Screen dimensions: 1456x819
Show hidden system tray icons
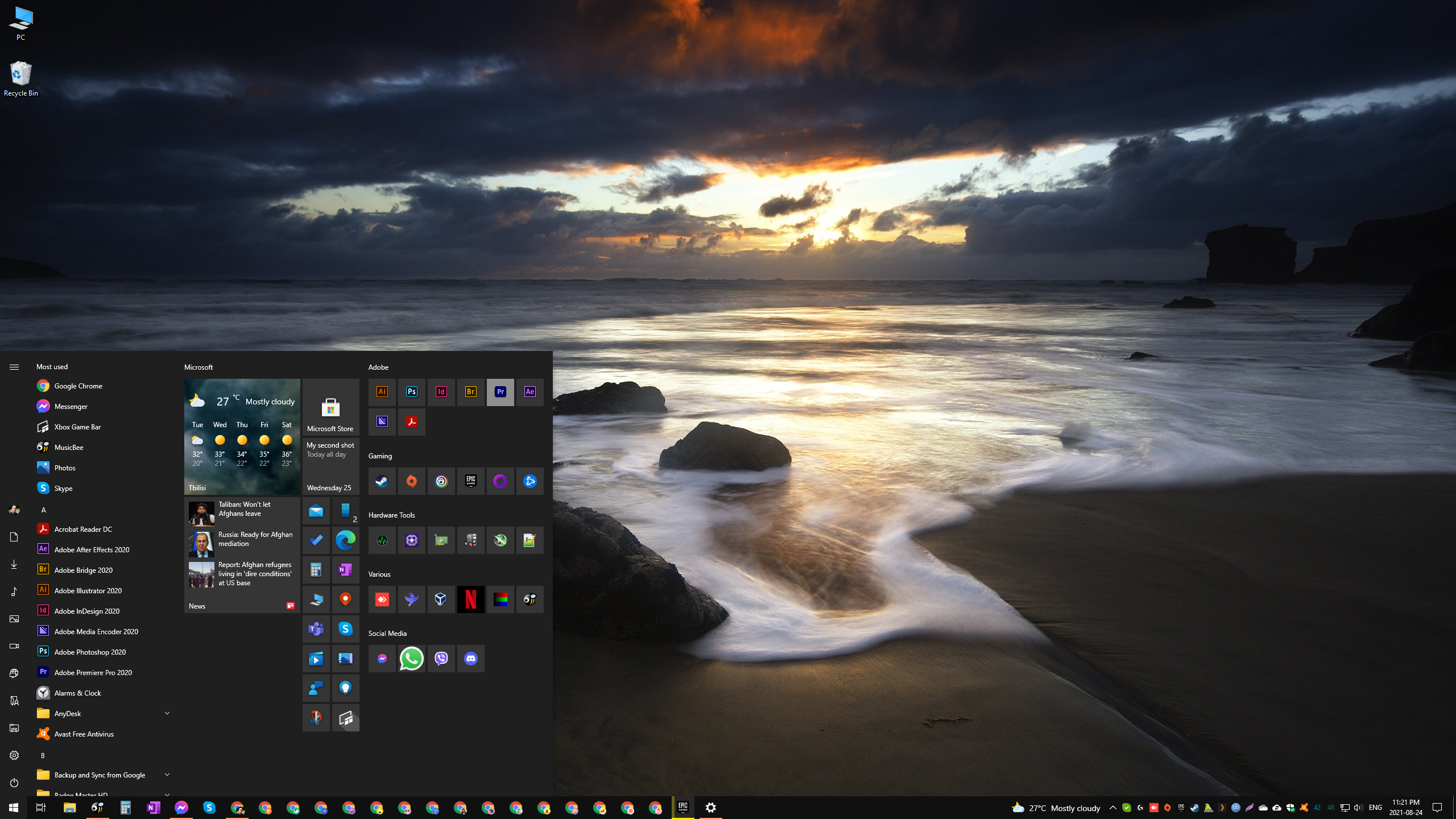[1112, 808]
